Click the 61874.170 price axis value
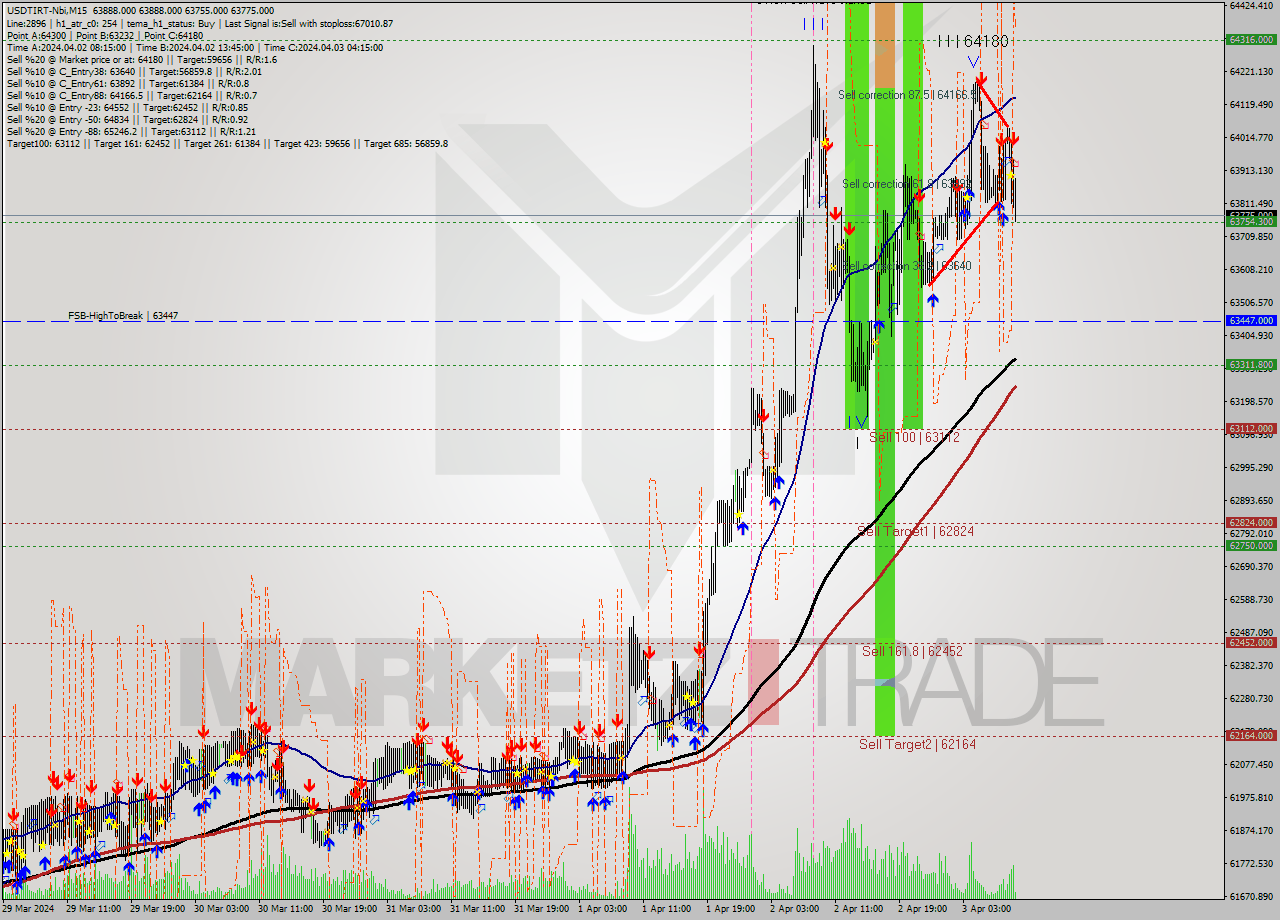Image resolution: width=1280 pixels, height=920 pixels. [x=1251, y=830]
